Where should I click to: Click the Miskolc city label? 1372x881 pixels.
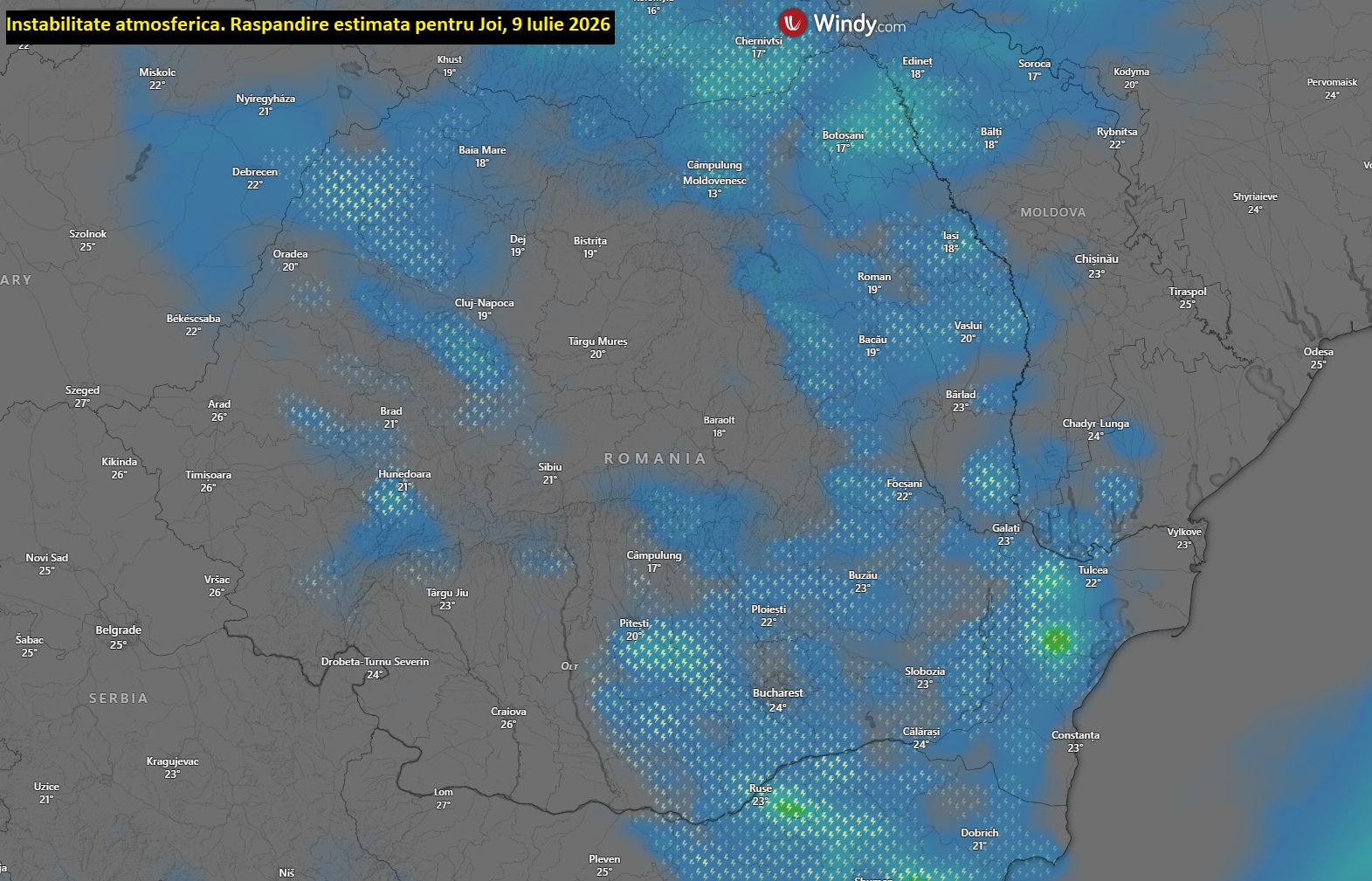pyautogui.click(x=157, y=72)
